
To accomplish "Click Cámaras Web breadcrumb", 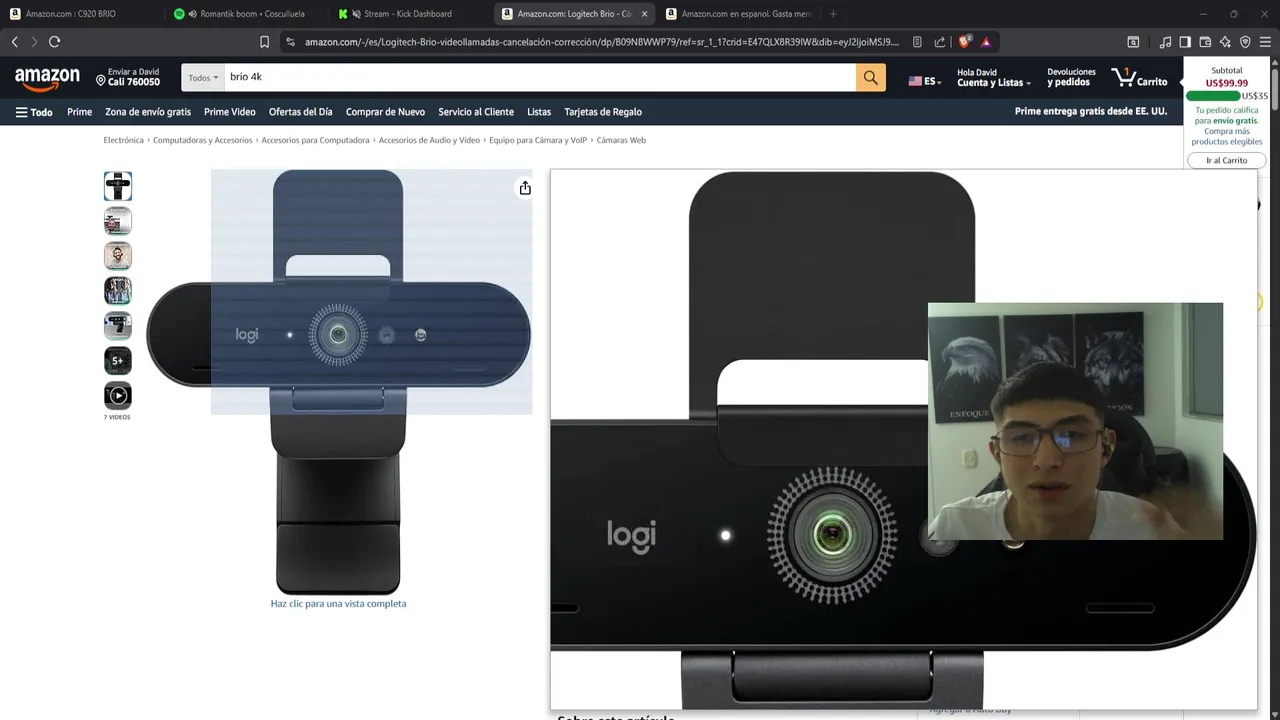I will click(x=621, y=140).
